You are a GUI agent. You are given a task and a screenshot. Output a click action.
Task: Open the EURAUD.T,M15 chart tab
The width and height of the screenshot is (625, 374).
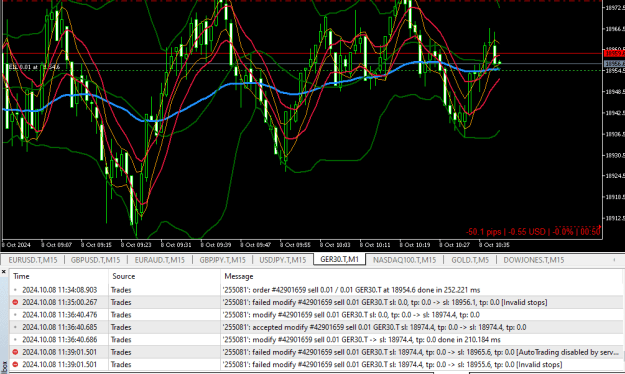159,260
